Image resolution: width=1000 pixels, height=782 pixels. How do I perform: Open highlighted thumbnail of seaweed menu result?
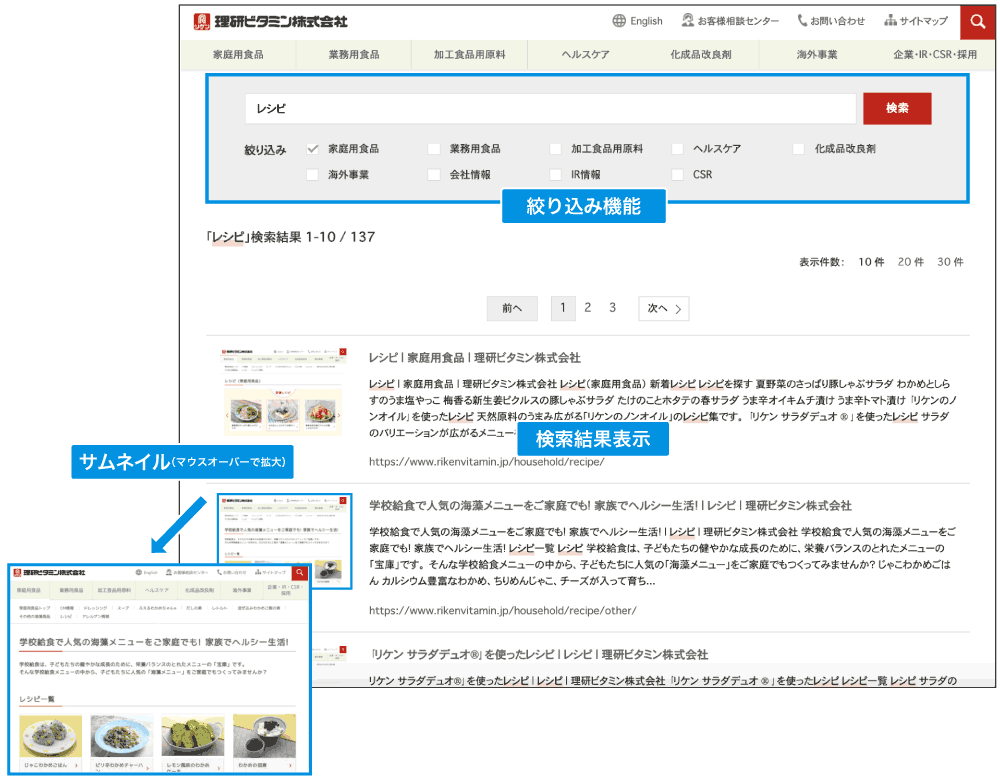284,541
